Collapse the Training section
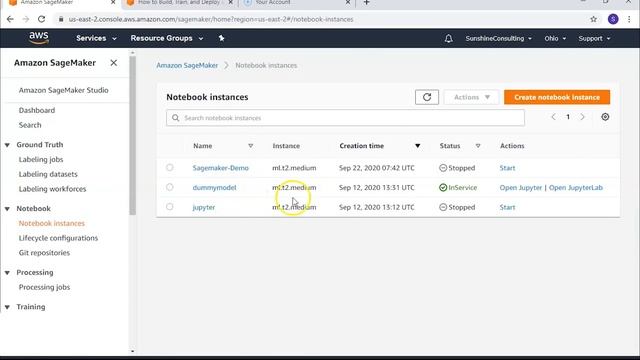 [7, 307]
